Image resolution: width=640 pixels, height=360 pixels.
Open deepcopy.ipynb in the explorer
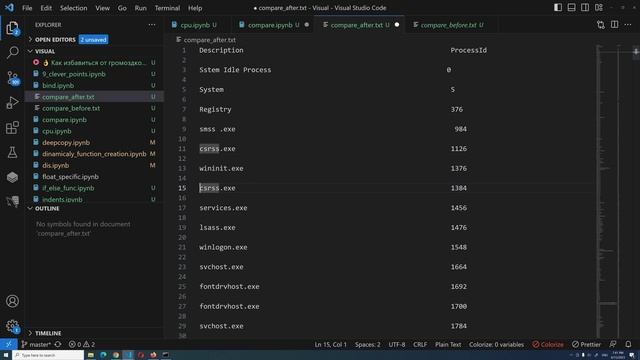click(x=66, y=142)
